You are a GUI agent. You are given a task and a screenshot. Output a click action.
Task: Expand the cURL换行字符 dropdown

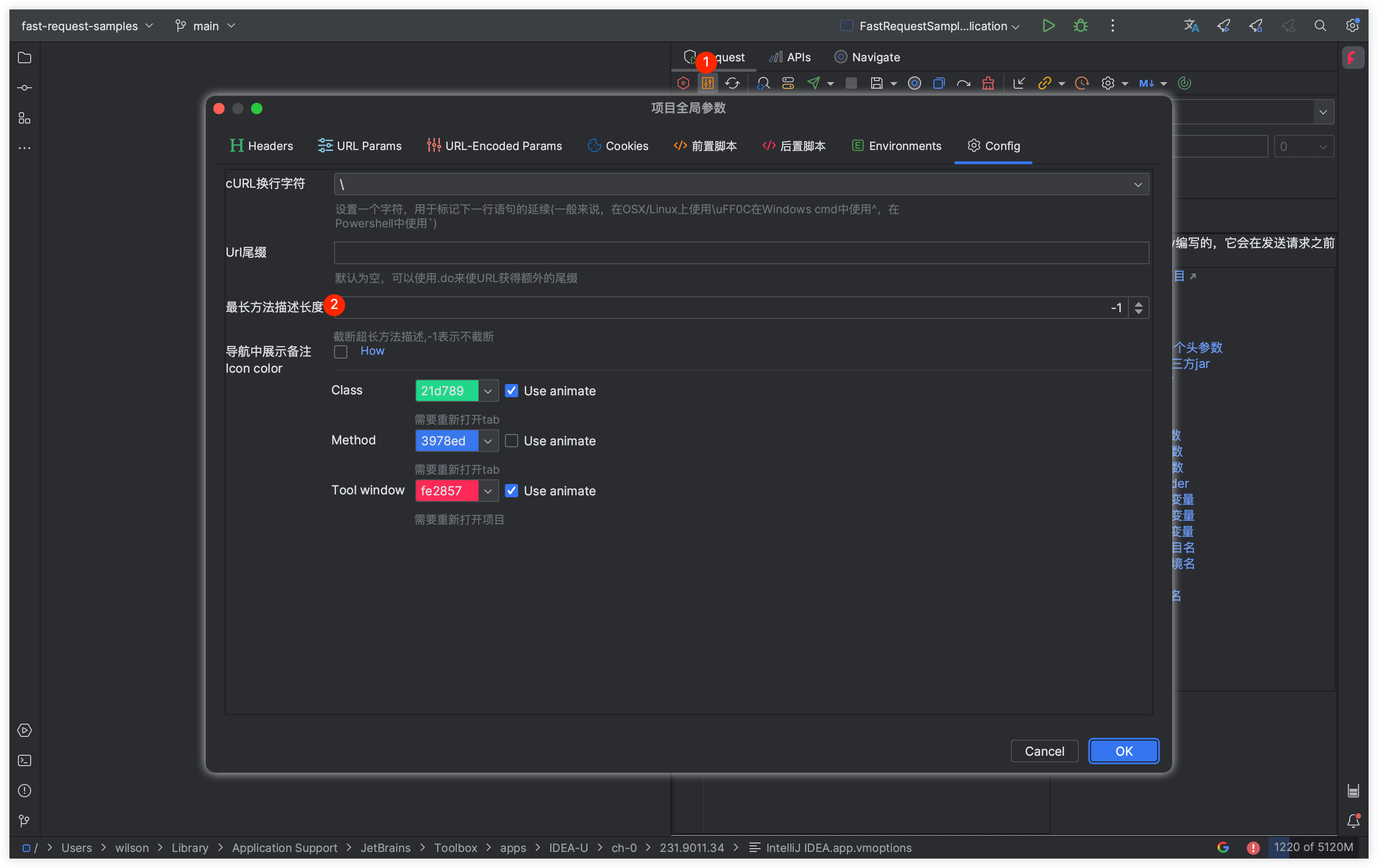(1138, 185)
